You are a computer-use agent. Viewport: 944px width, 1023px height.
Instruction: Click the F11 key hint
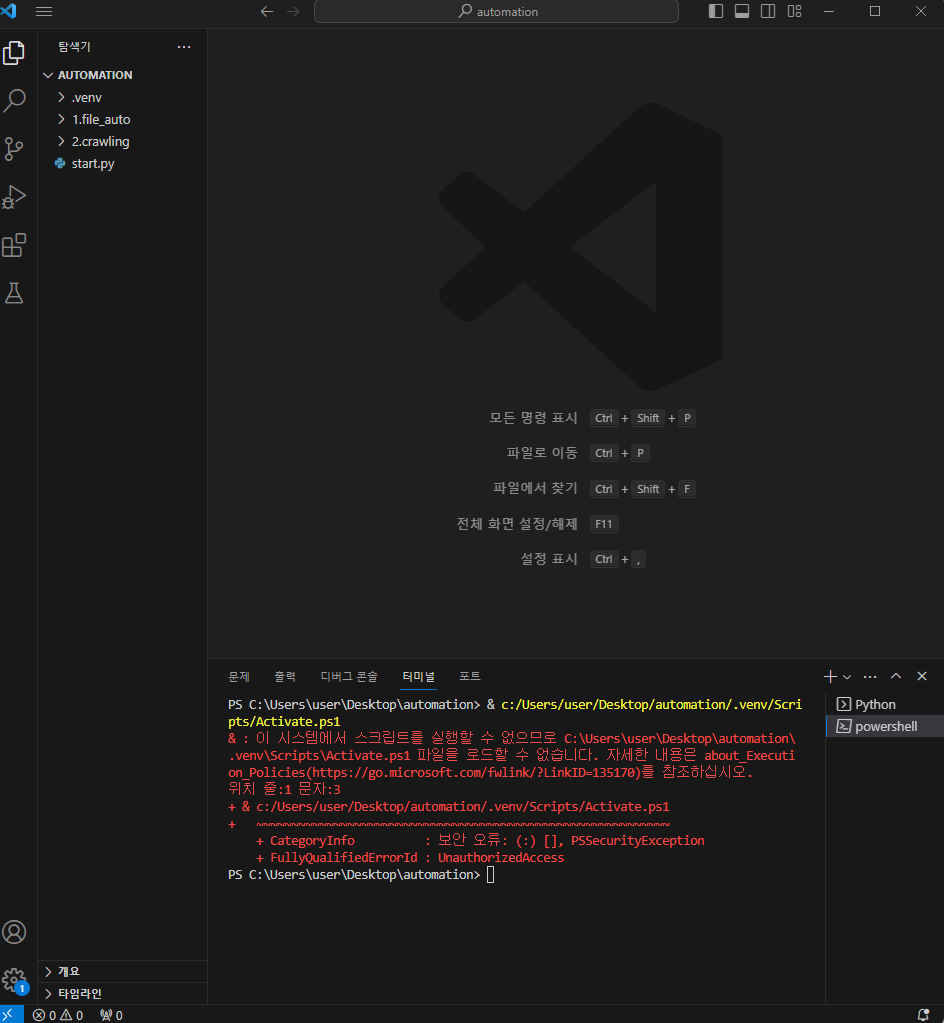(603, 524)
